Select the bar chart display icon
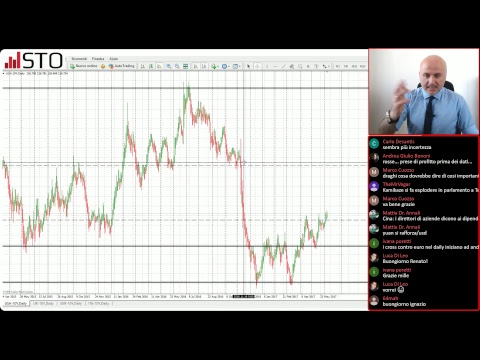Image resolution: width=480 pixels, height=360 pixels. pos(143,66)
